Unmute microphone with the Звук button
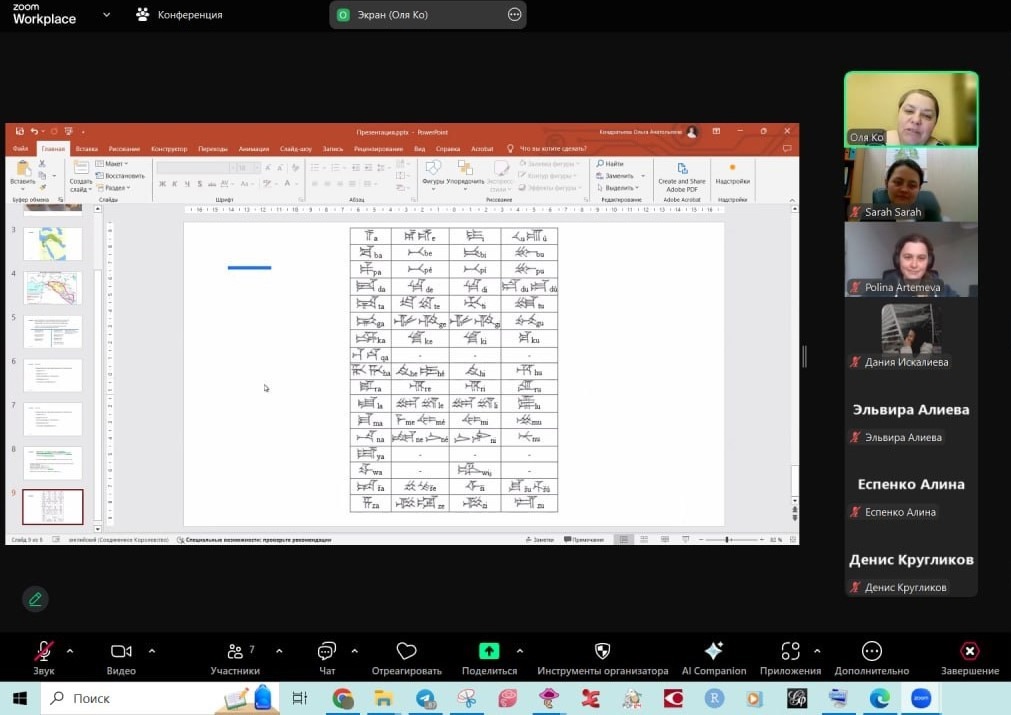 (43, 652)
